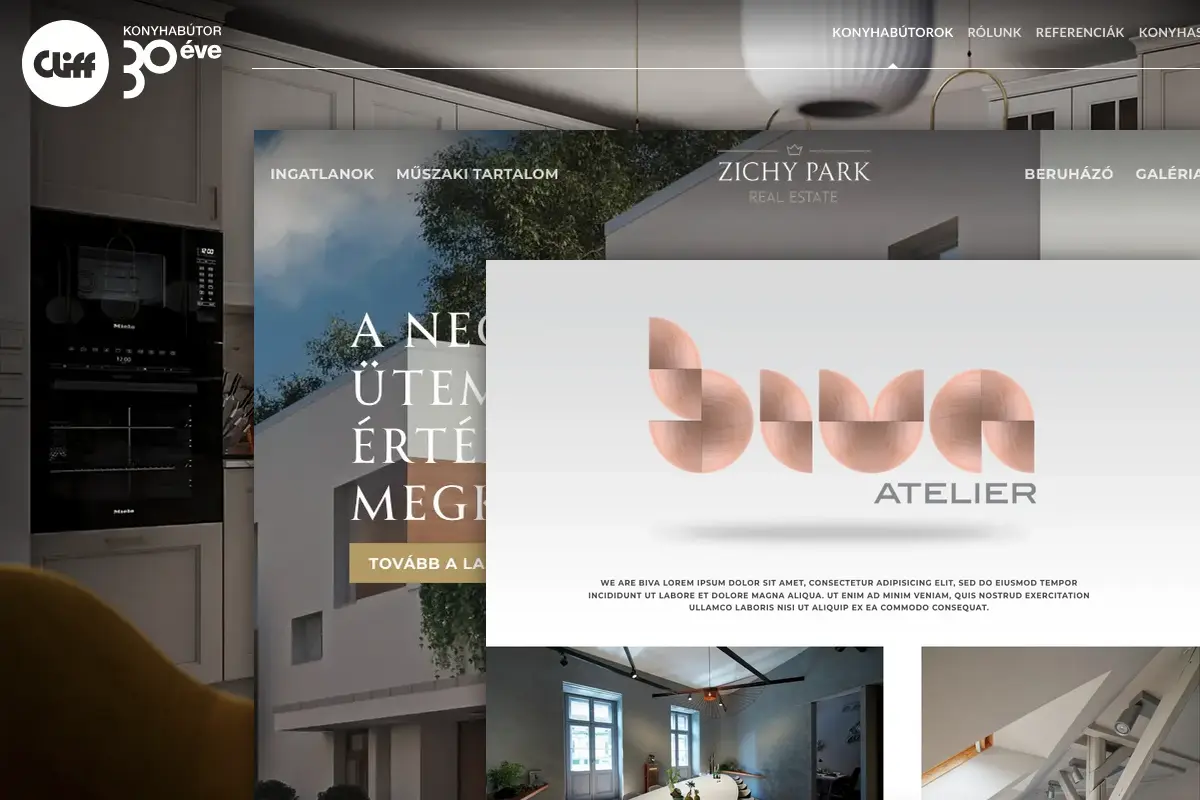This screenshot has width=1200, height=800.
Task: Open the white staircase photo
Action: (x=1060, y=722)
